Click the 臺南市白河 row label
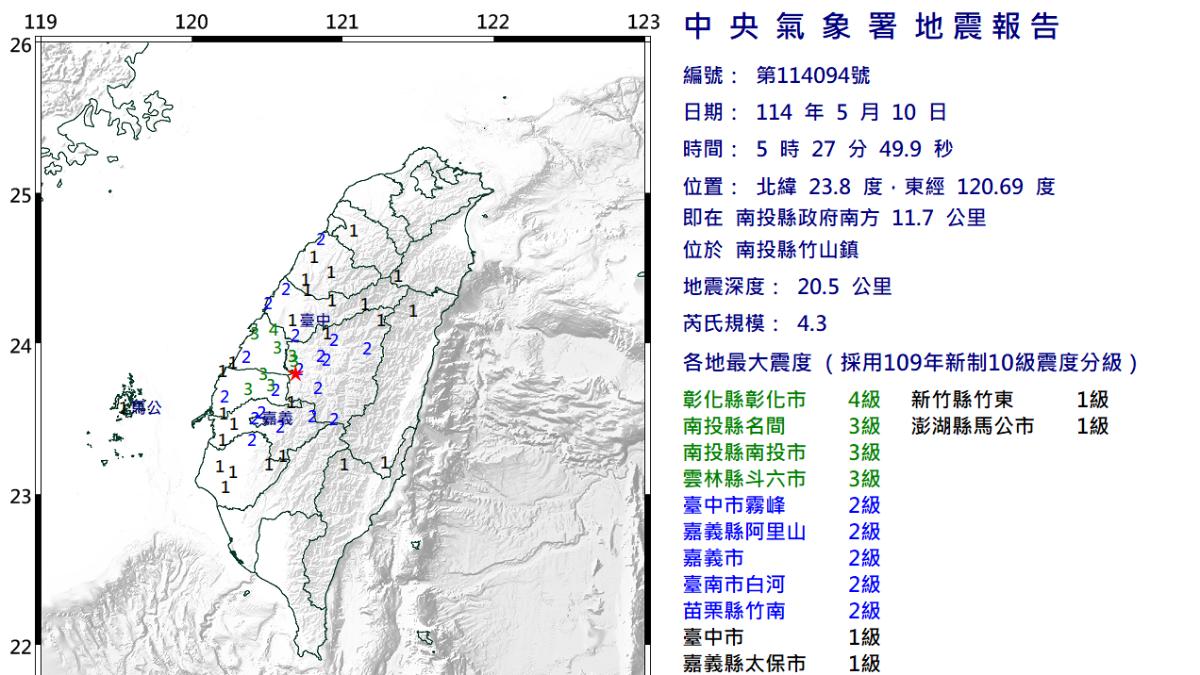This screenshot has width=1200, height=675. tap(735, 584)
